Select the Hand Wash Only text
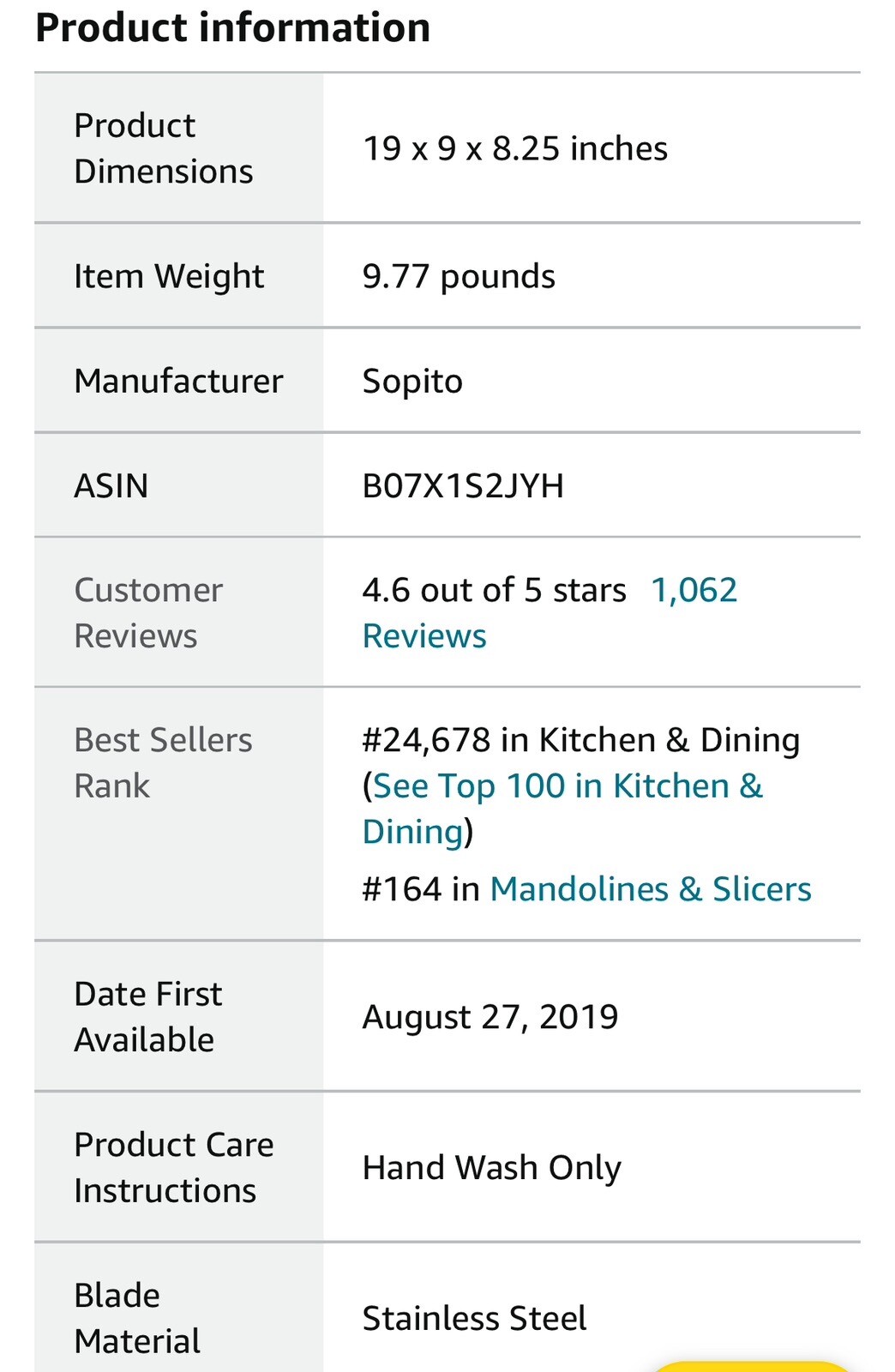The width and height of the screenshot is (895, 1372). coord(491,1168)
